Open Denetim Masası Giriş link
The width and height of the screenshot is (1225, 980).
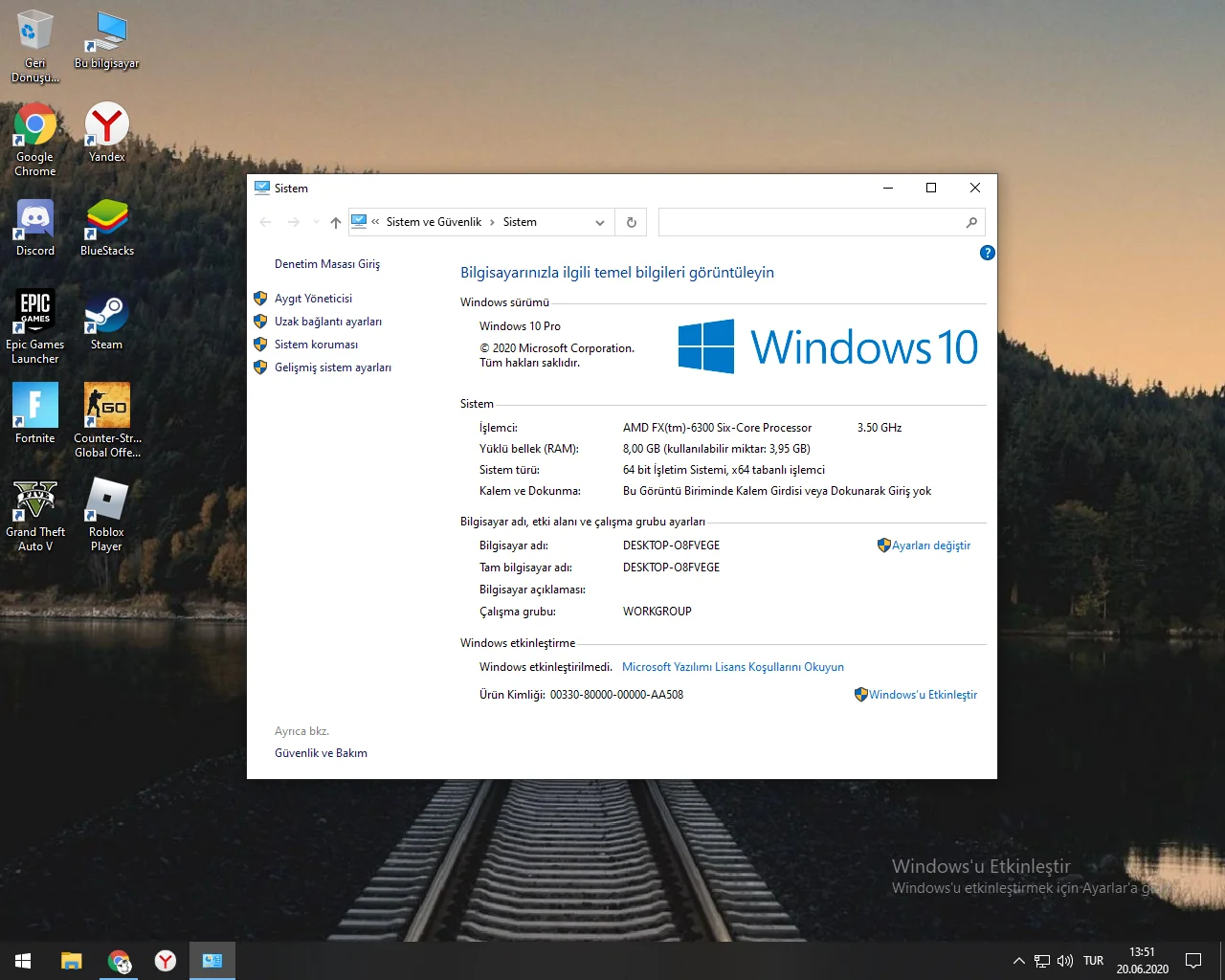tap(327, 264)
